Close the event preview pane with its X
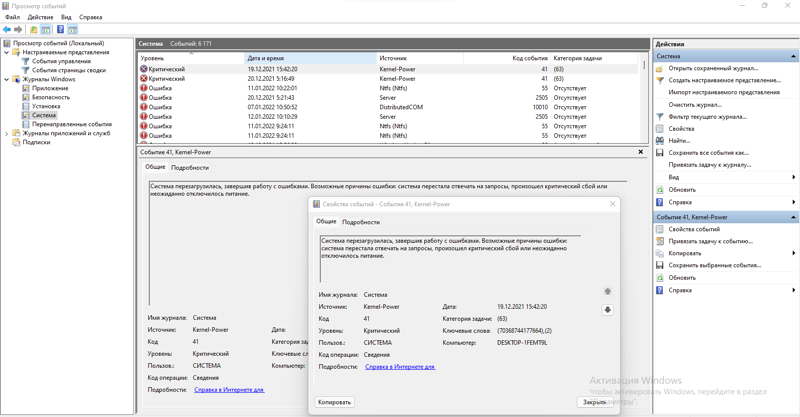The height and width of the screenshot is (417, 800). click(x=641, y=152)
